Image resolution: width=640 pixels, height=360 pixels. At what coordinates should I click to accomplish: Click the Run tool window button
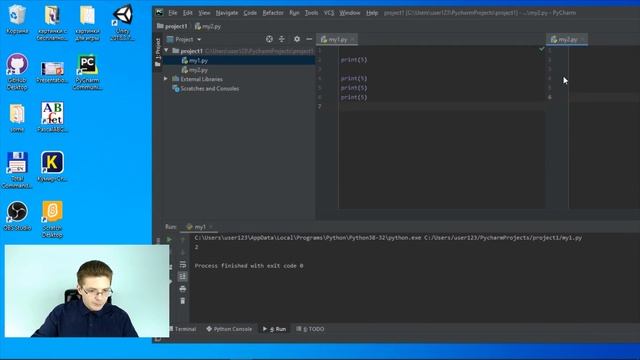click(x=275, y=329)
